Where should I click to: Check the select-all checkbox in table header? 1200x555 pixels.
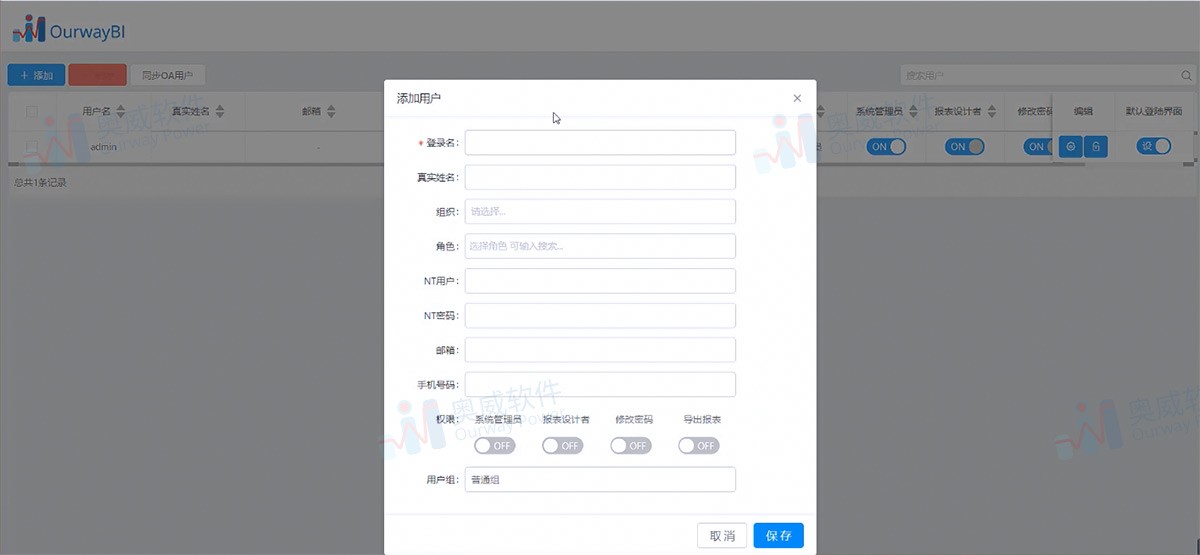pyautogui.click(x=31, y=112)
